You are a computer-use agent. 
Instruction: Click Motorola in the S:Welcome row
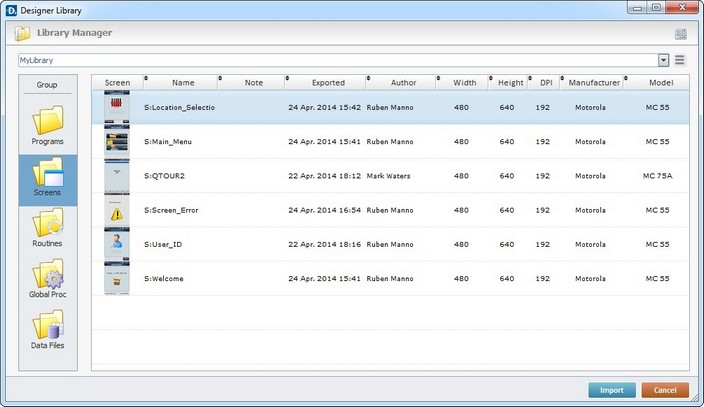coord(590,279)
